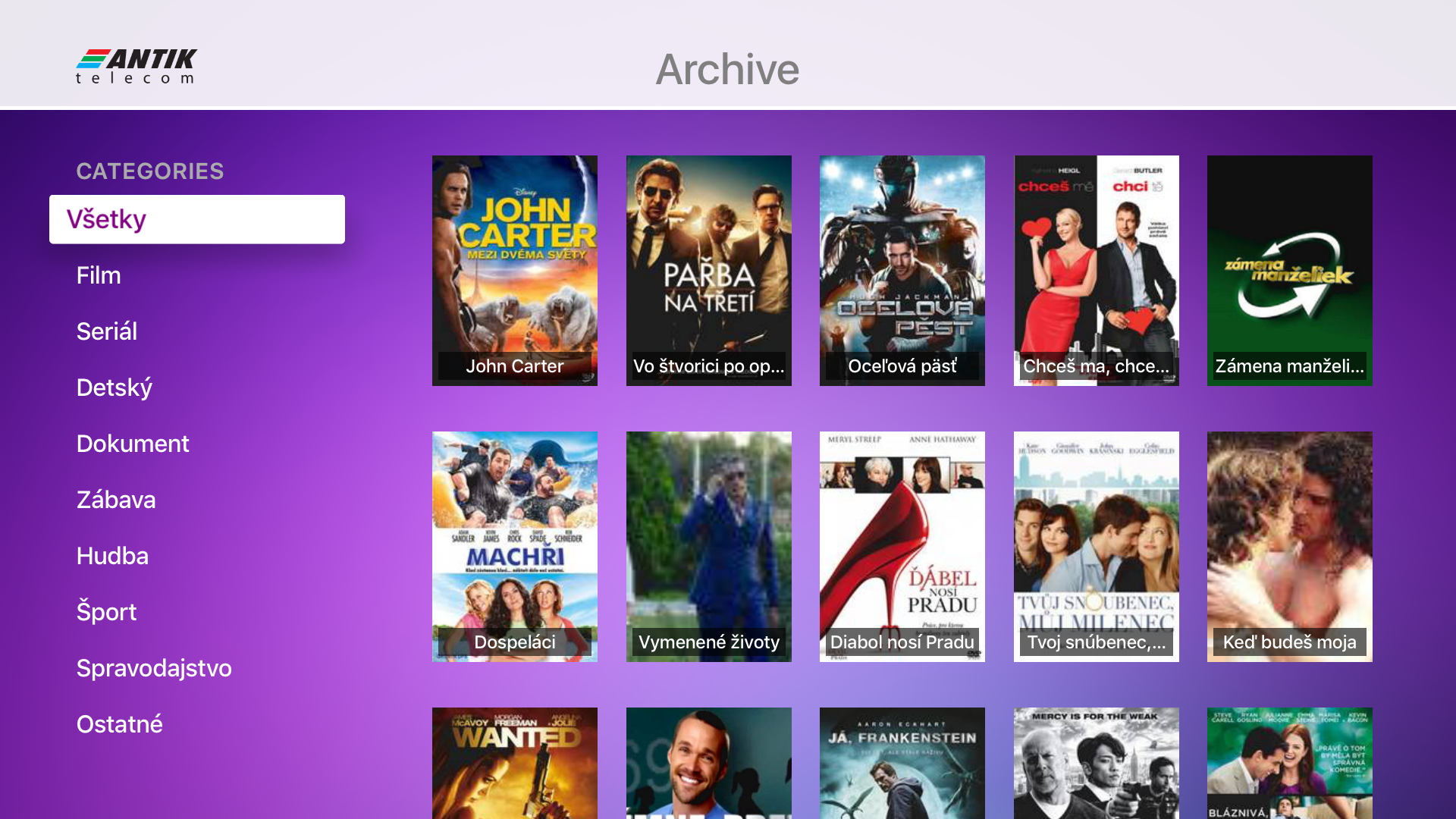Click the Antik telecom logo
Image resolution: width=1456 pixels, height=819 pixels.
coord(136,67)
